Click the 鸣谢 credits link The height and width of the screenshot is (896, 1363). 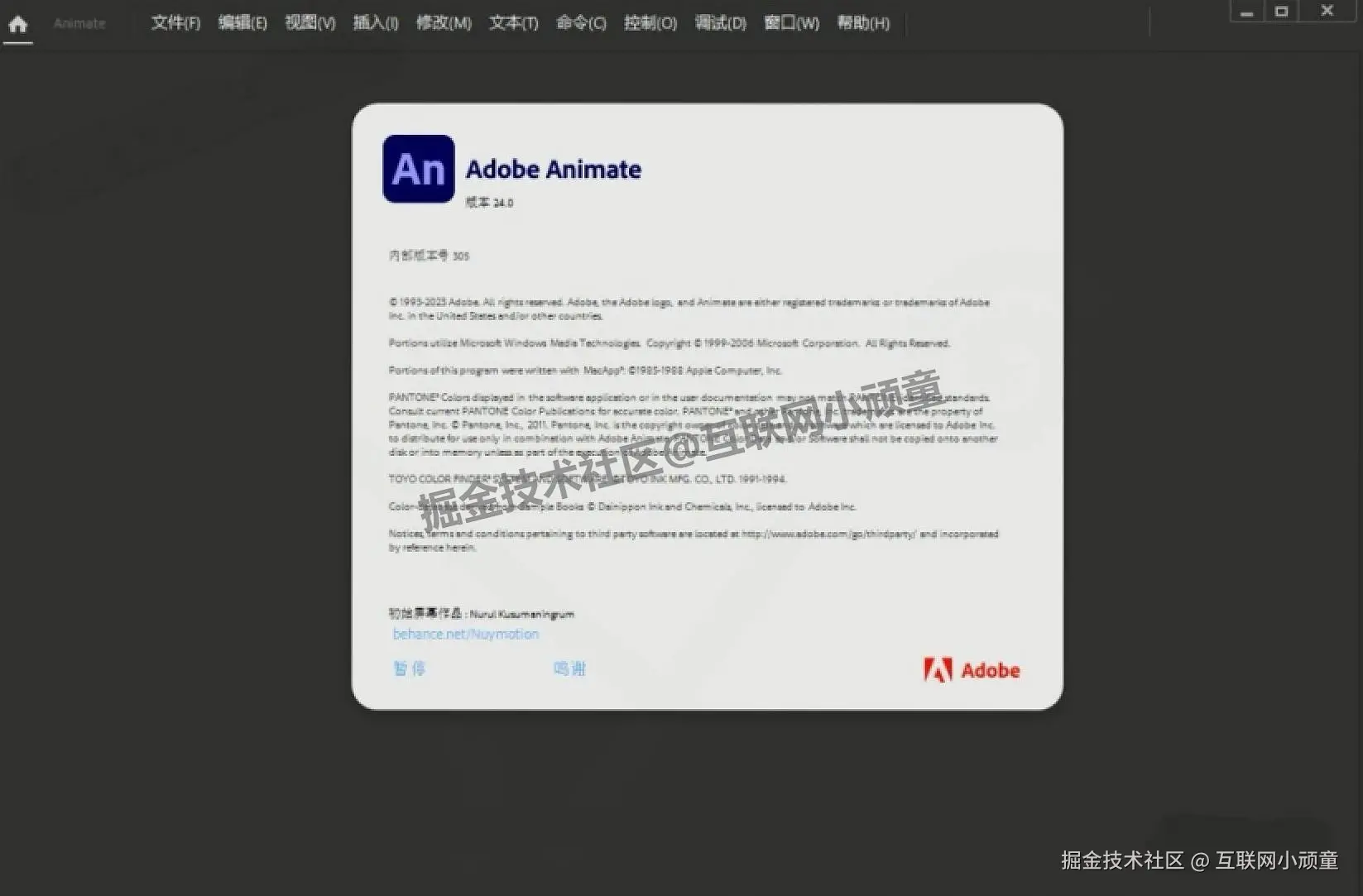point(570,668)
